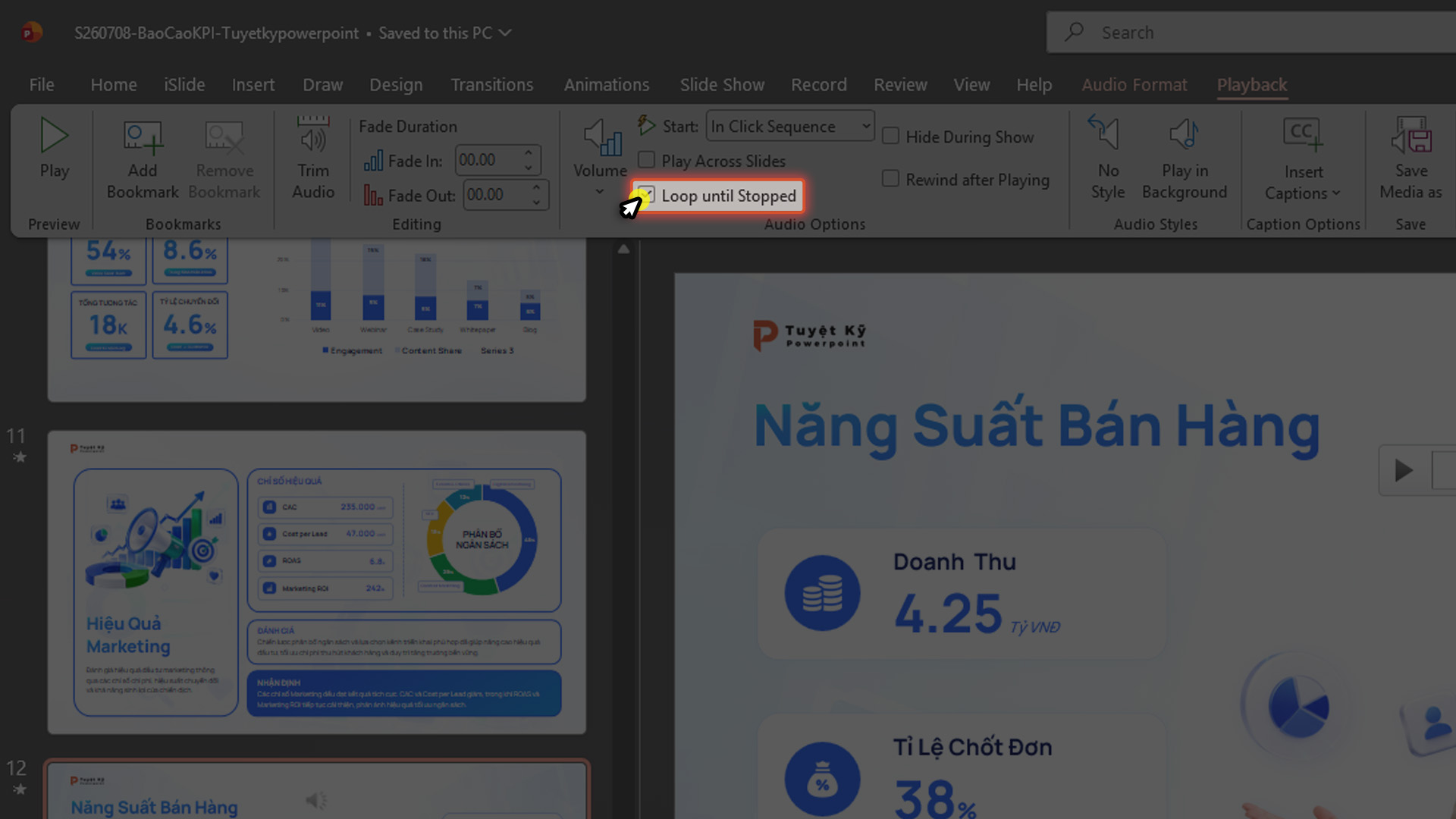This screenshot has width=1456, height=819.
Task: Switch to the Animations tab
Action: click(607, 84)
